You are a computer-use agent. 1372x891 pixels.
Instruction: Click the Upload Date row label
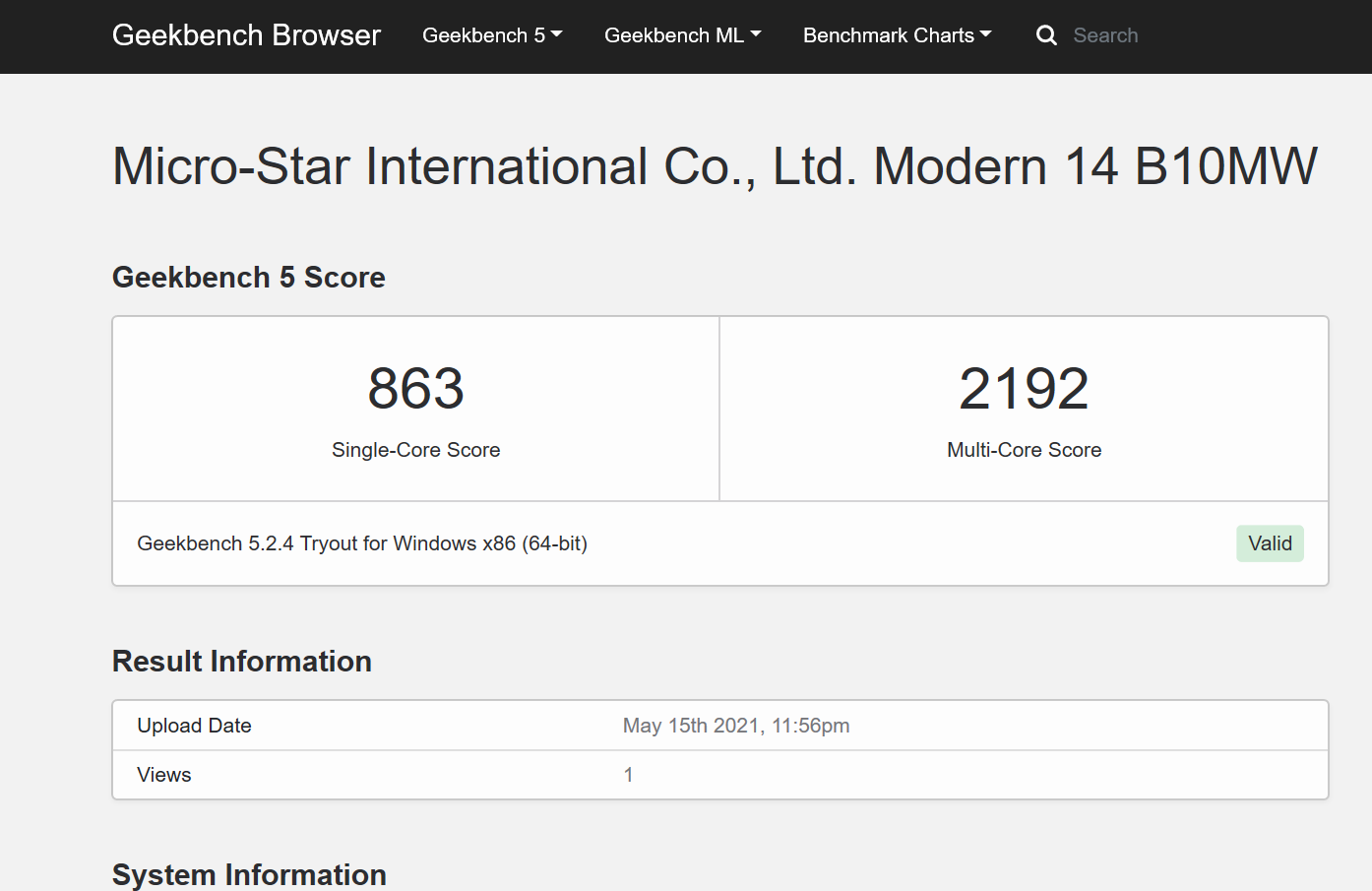(x=194, y=726)
